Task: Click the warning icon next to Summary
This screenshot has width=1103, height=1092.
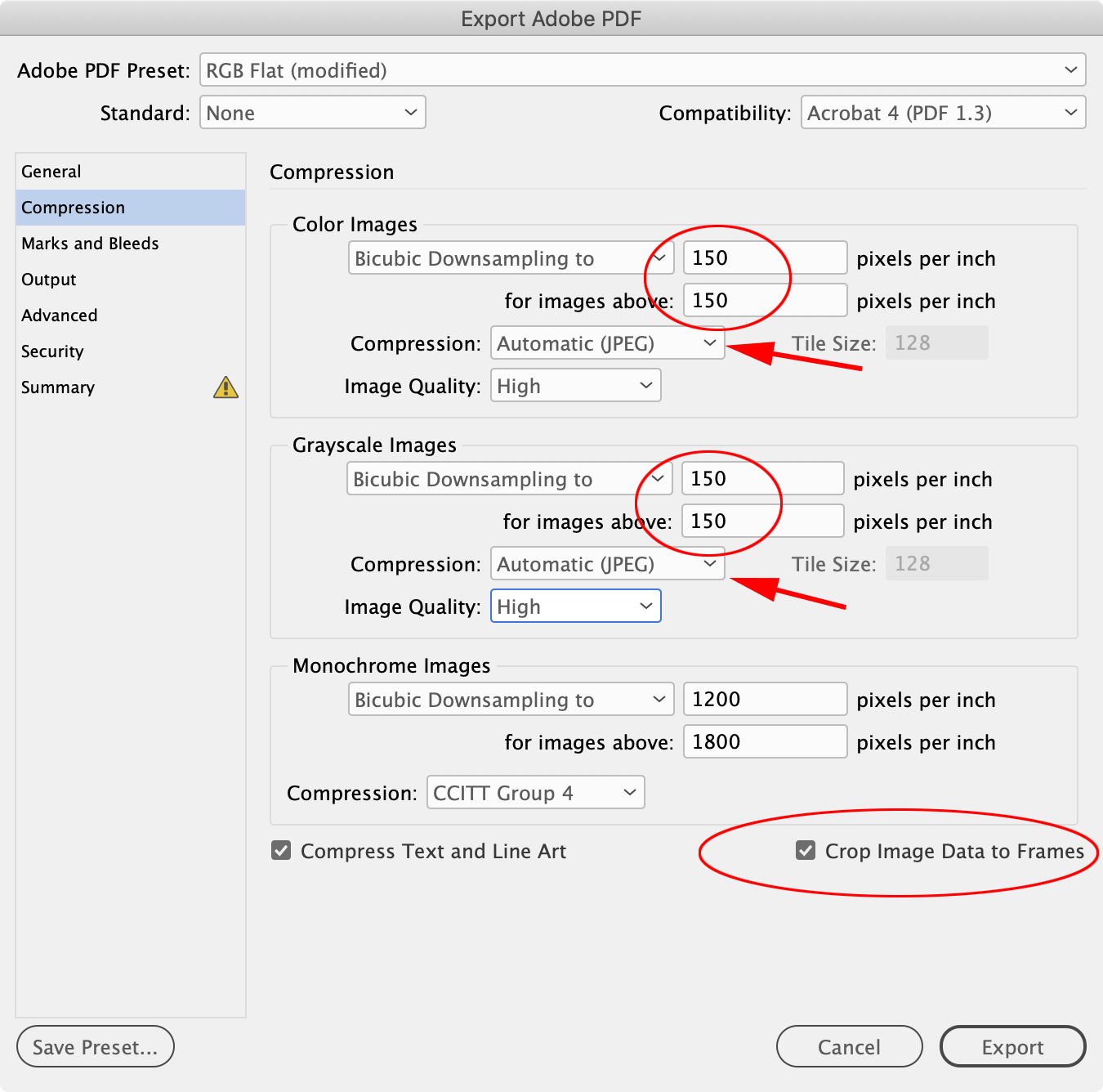Action: coord(226,387)
